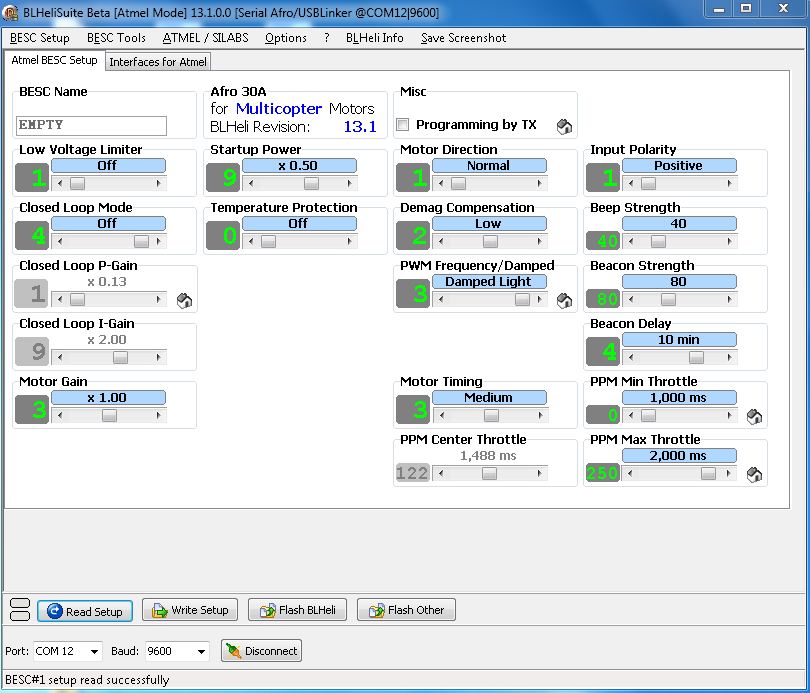
Task: Click the BLHeliSuite app icon in title bar
Action: click(x=10, y=12)
